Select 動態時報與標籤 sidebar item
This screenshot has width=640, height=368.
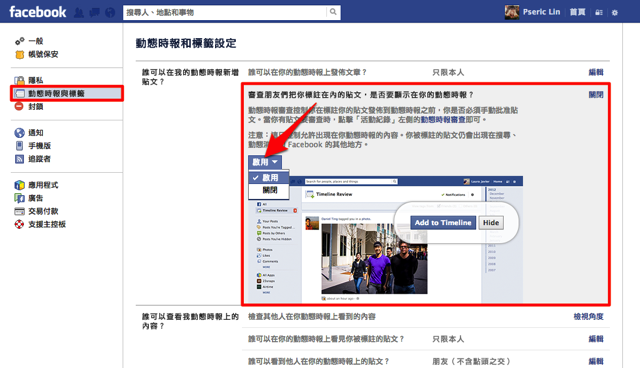click(x=67, y=93)
